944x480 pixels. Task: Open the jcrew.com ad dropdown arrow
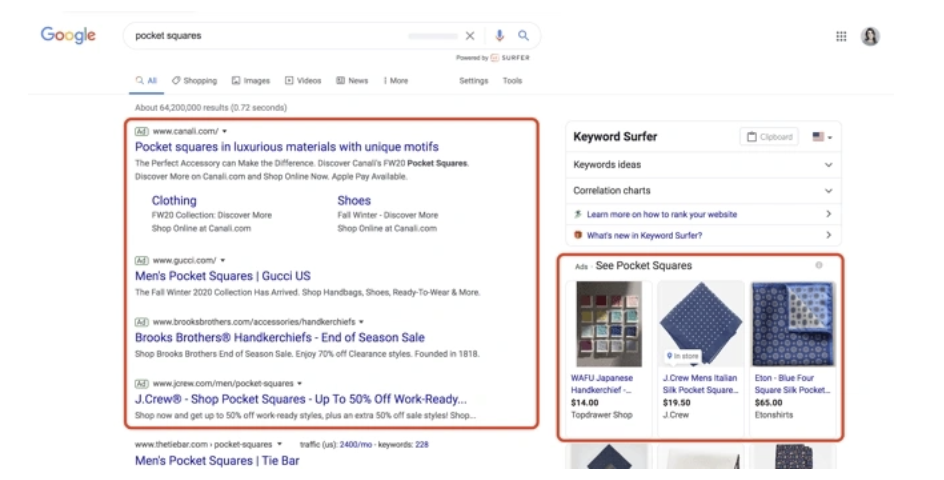[299, 384]
